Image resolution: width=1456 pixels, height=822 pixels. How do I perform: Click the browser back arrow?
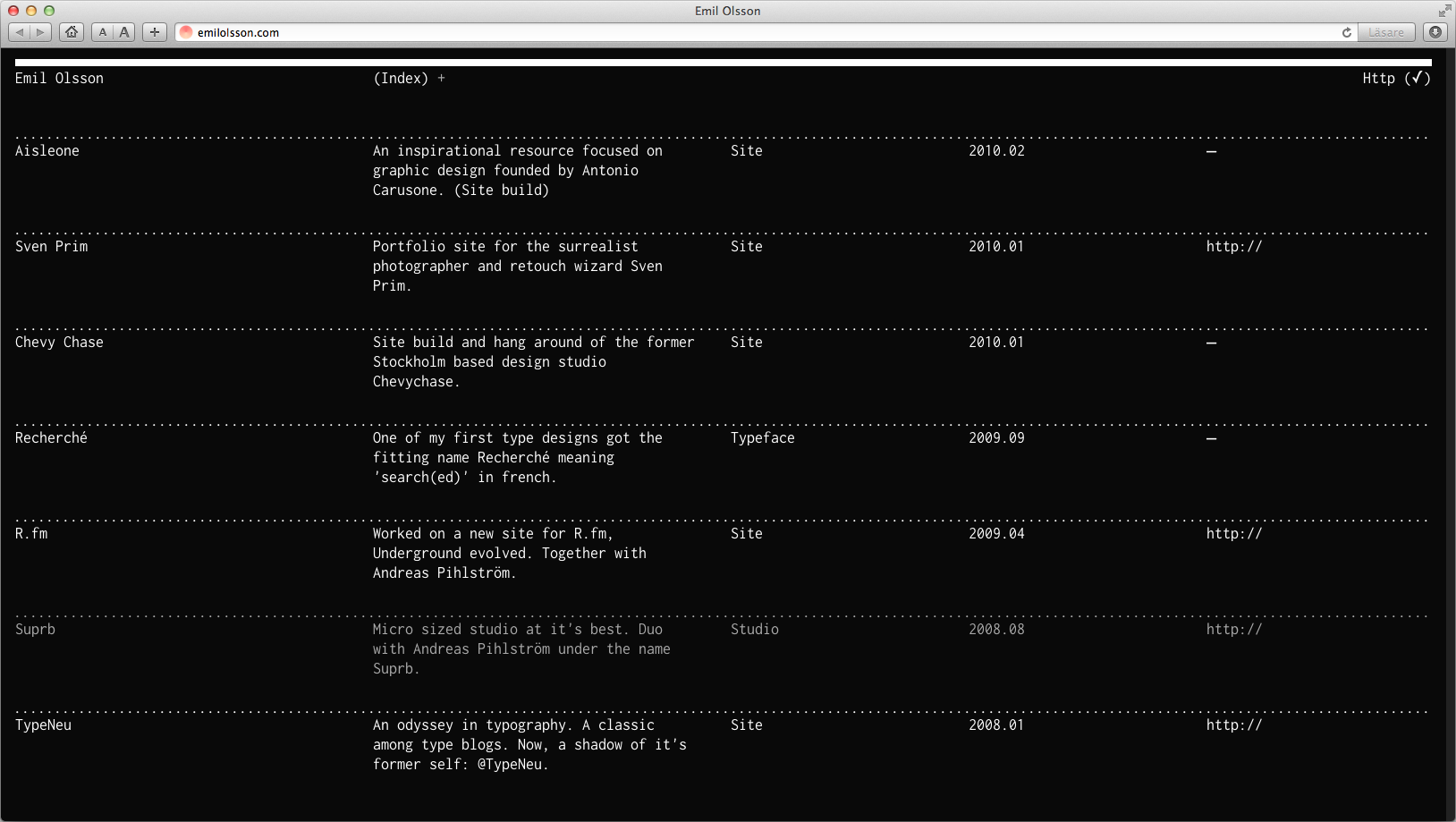(x=20, y=32)
